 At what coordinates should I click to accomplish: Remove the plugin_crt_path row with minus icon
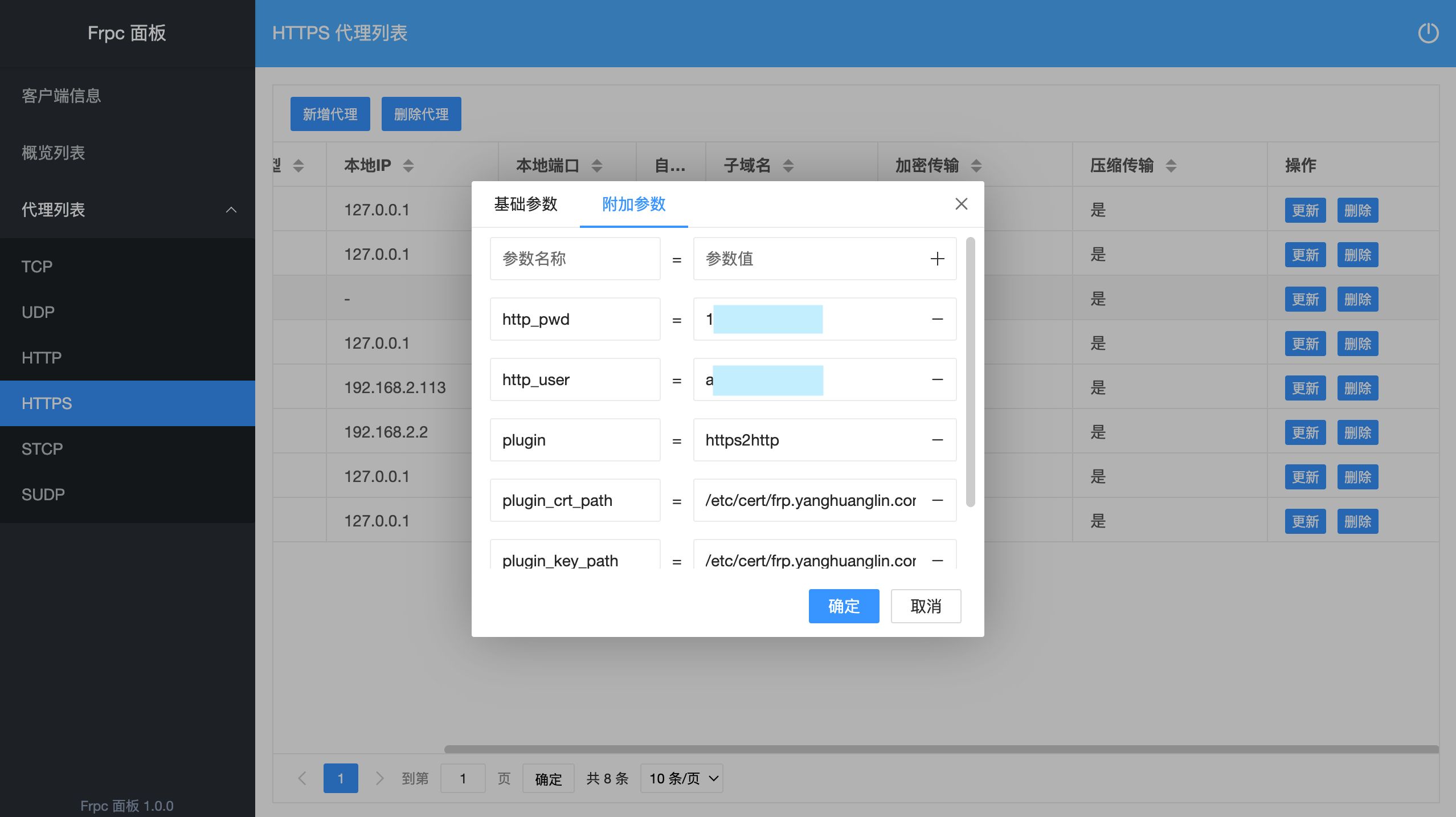(x=937, y=500)
